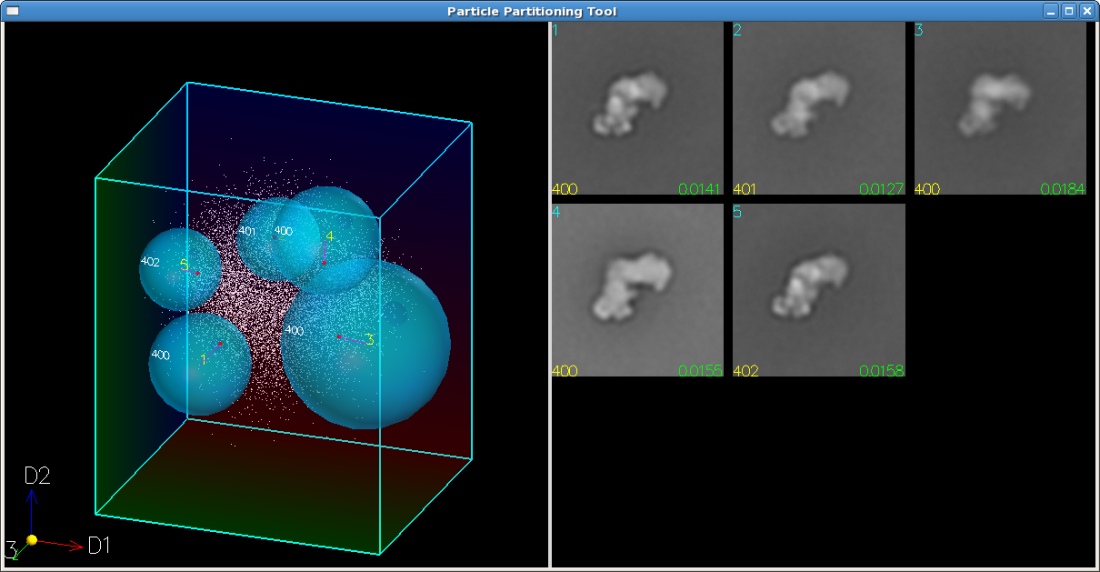1100x572 pixels.
Task: Click the yellow origin ball of axis widget
Action: (x=32, y=540)
